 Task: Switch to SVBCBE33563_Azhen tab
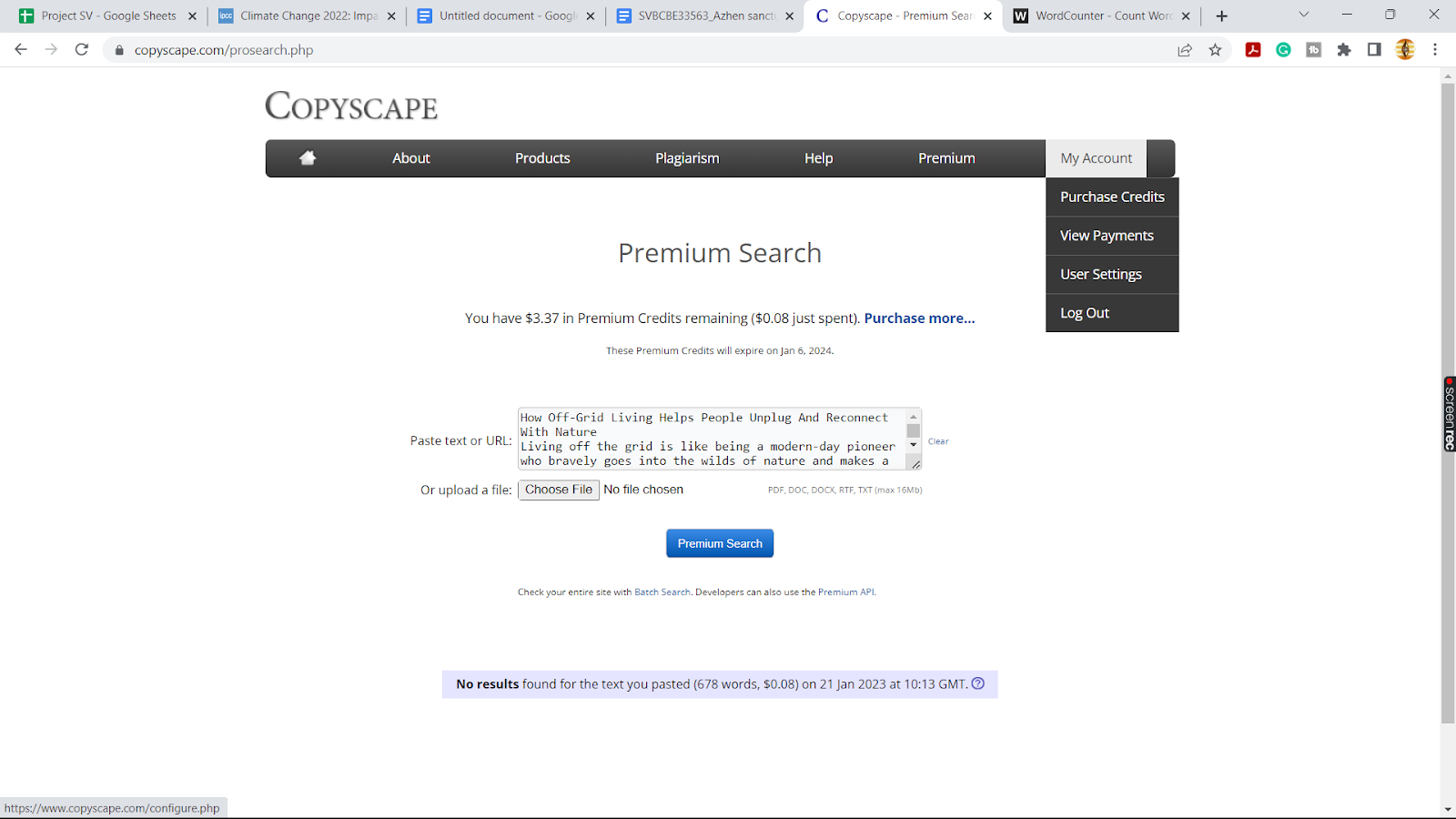[x=705, y=16]
